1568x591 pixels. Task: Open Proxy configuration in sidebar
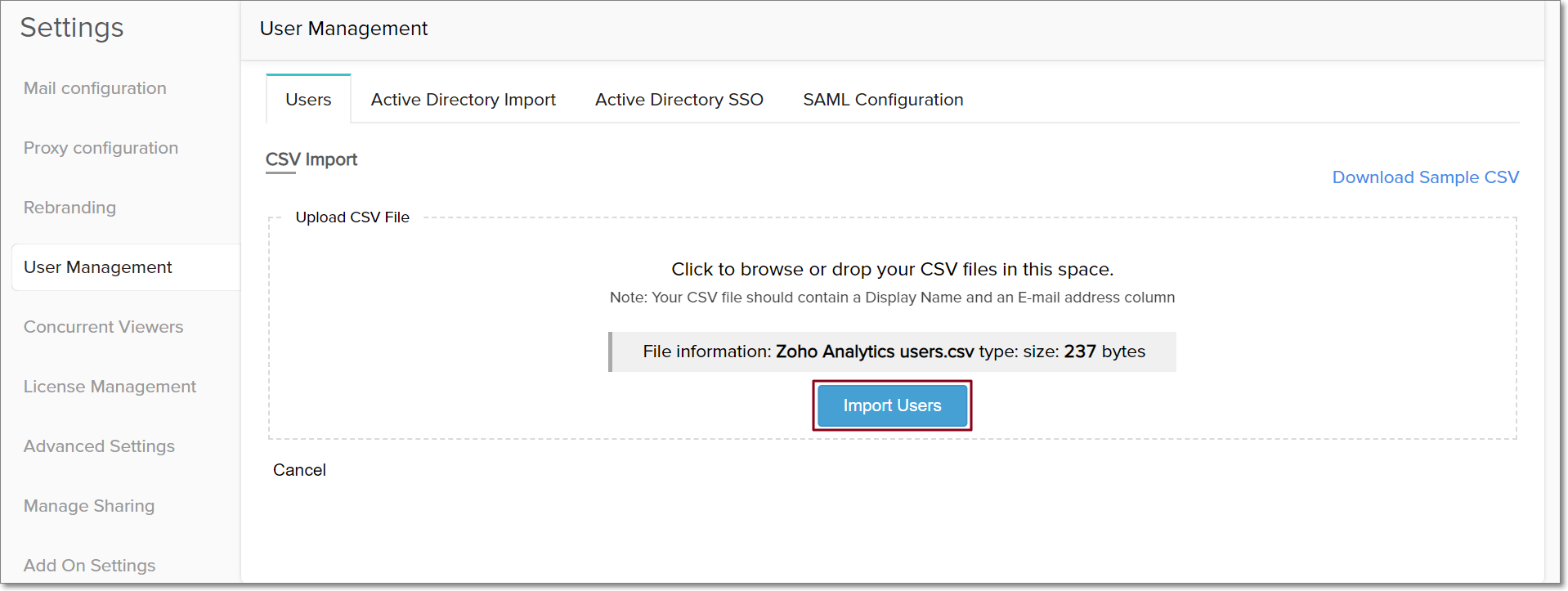coord(101,148)
